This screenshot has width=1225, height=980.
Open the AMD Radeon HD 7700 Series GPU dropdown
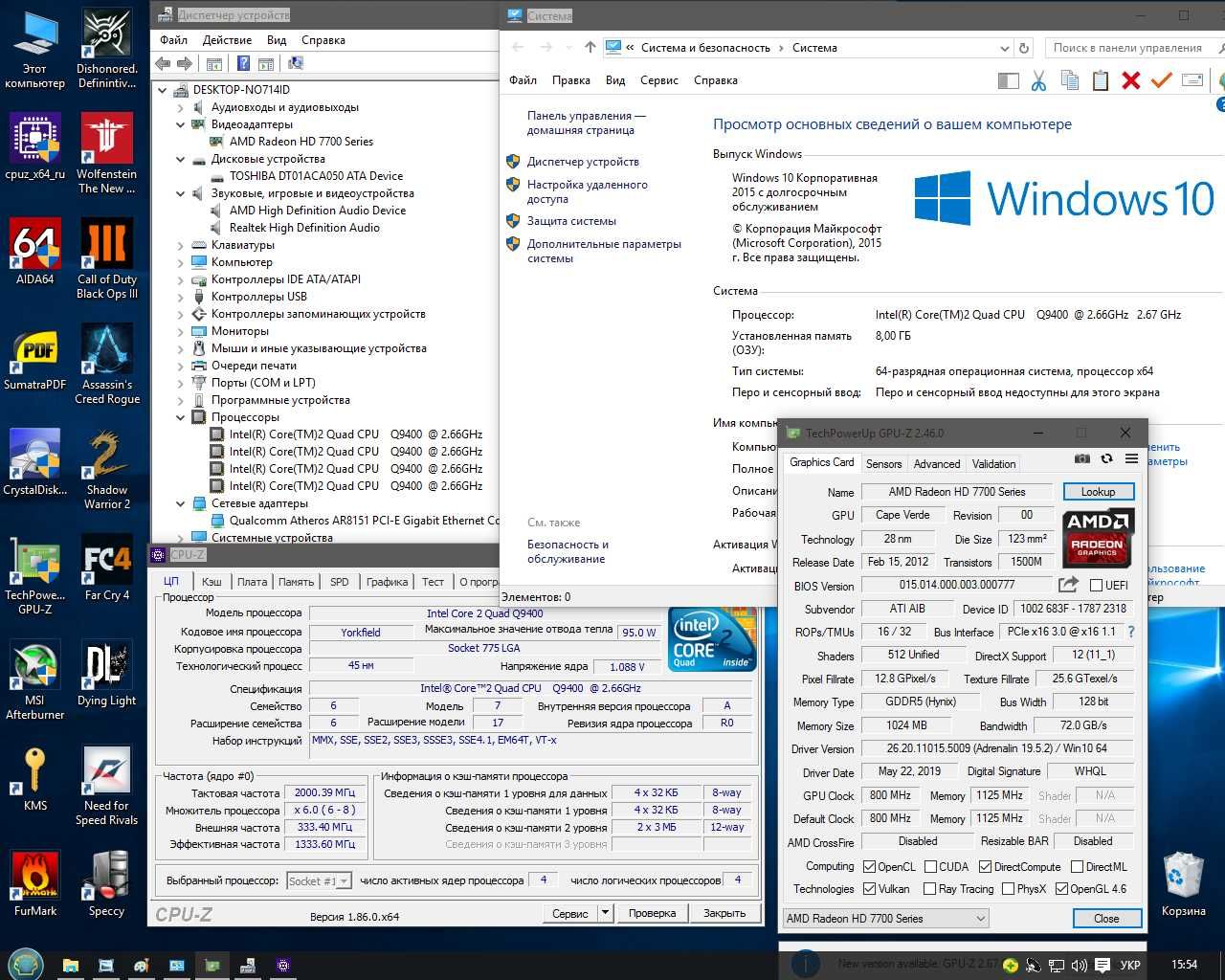point(885,919)
